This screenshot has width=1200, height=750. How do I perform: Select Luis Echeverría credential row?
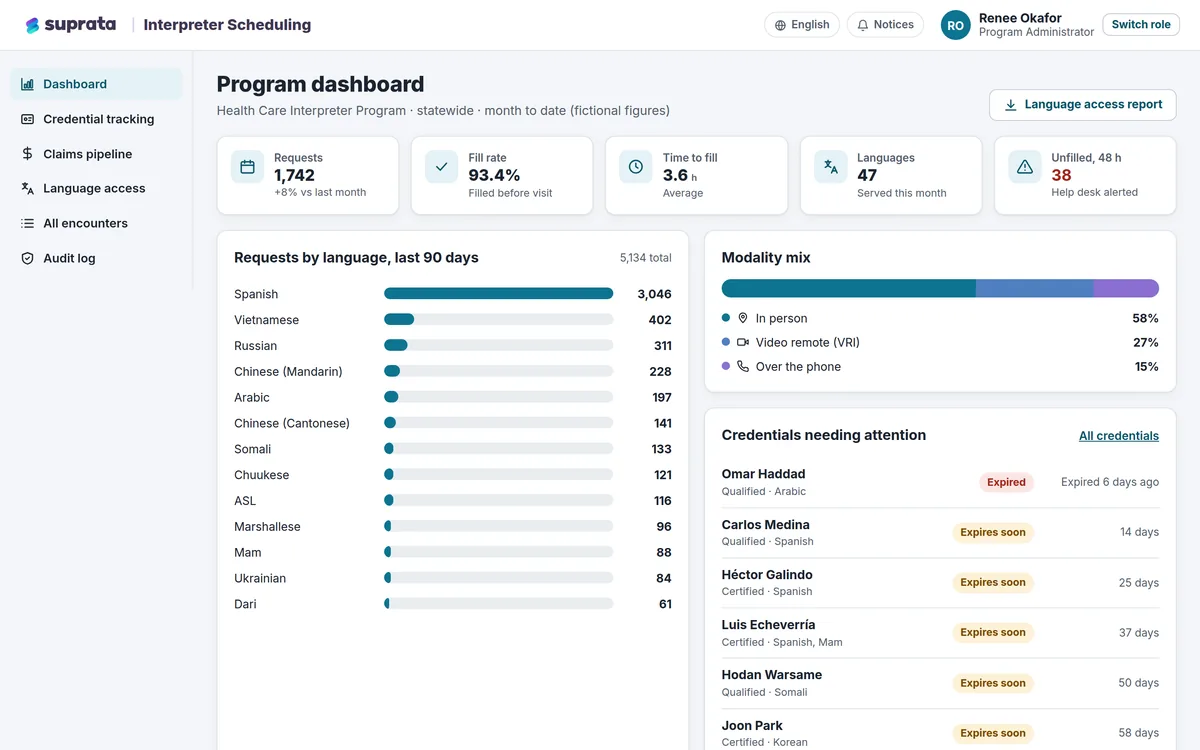(940, 633)
